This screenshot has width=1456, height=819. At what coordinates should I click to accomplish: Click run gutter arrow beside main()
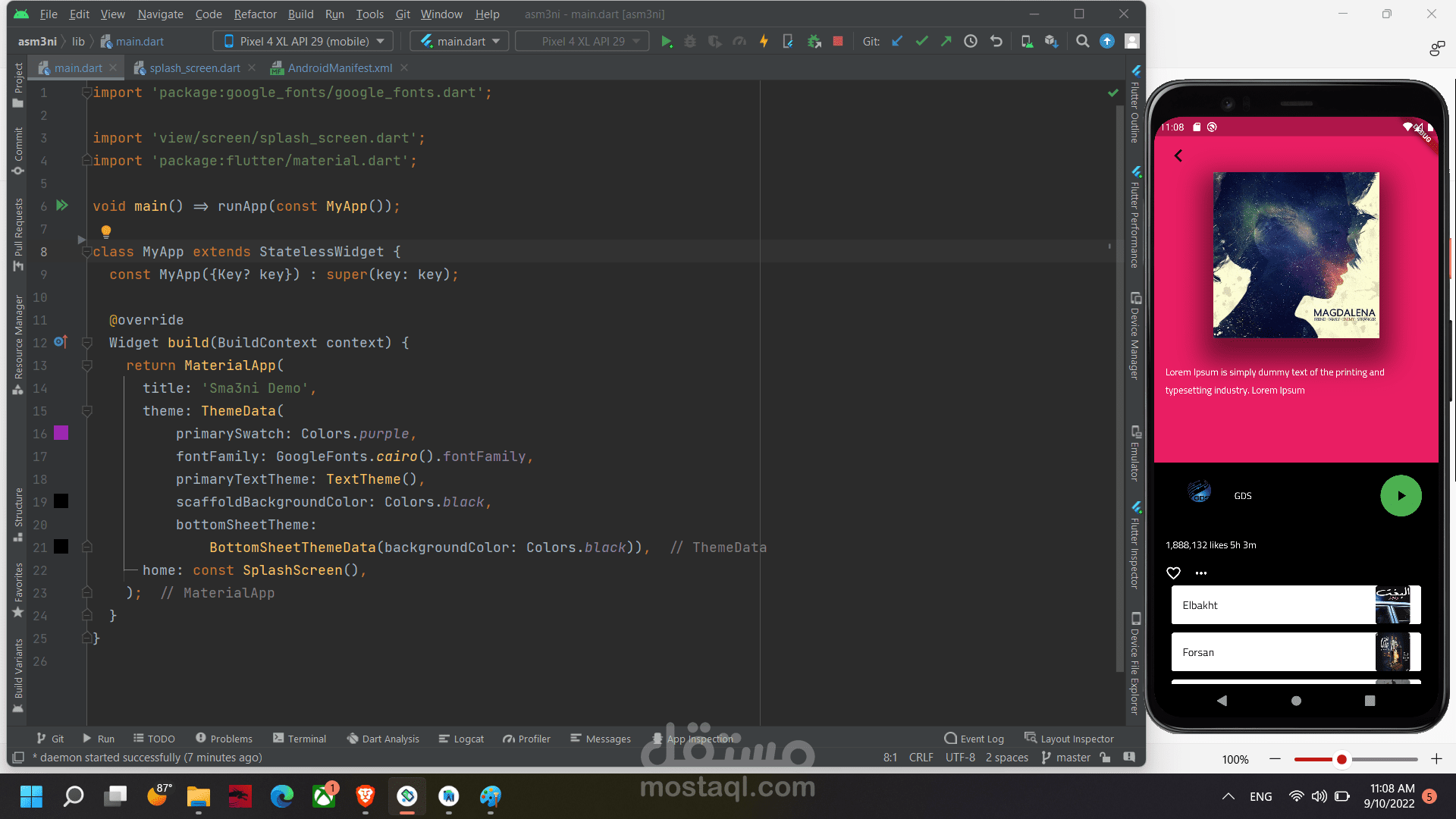tap(62, 206)
